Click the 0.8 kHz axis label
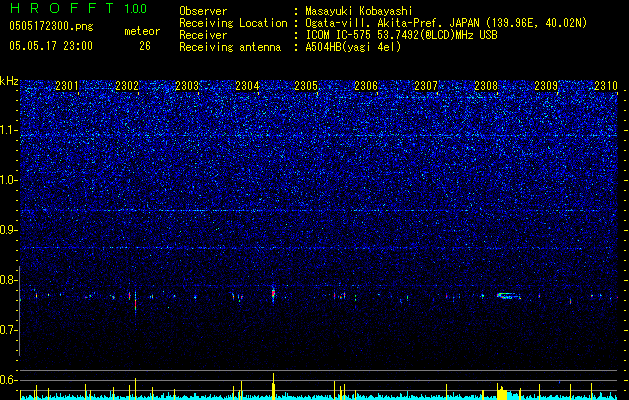 [9, 280]
